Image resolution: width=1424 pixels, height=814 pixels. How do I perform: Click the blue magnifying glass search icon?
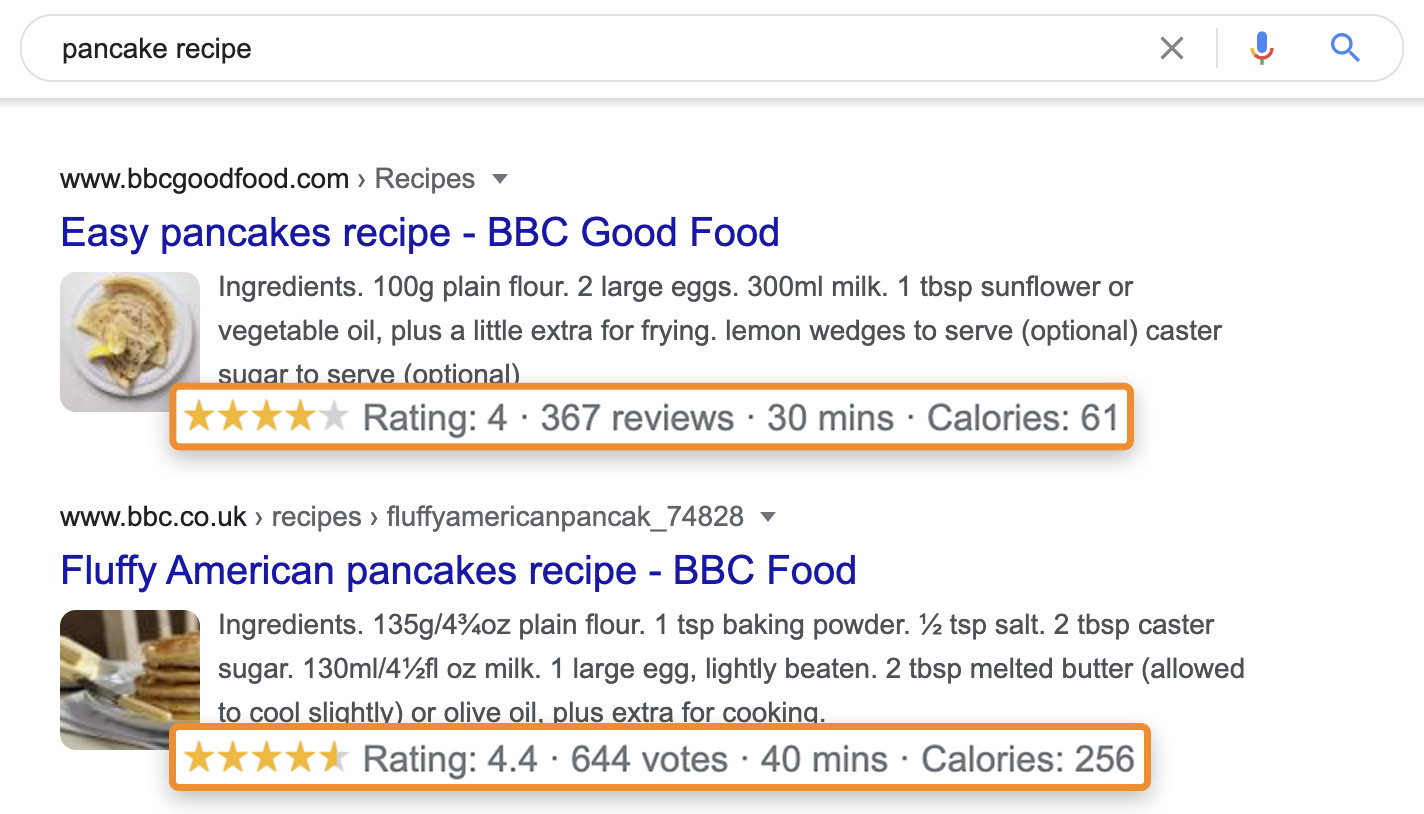coord(1345,47)
